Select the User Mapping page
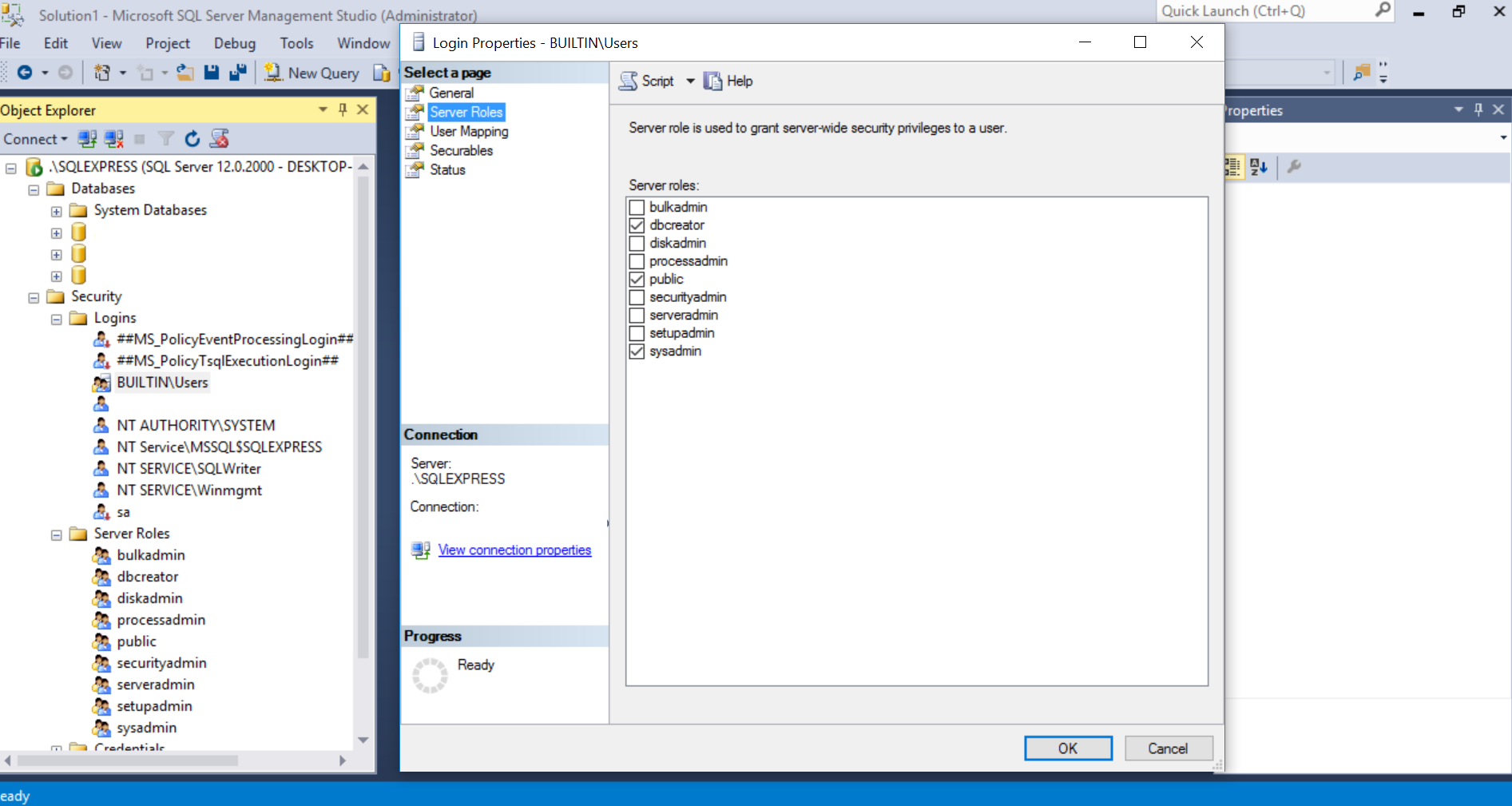This screenshot has width=1512, height=806. (x=468, y=131)
